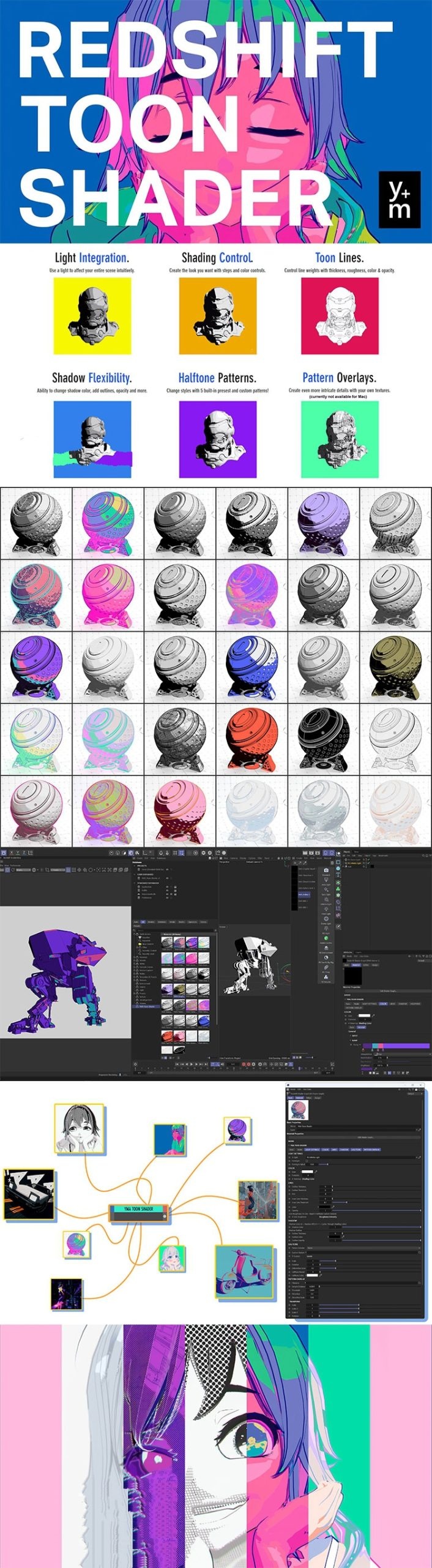Click the Pattern Overlay Threshold value field
The height and width of the screenshot is (1568, 432).
click(x=312, y=1290)
